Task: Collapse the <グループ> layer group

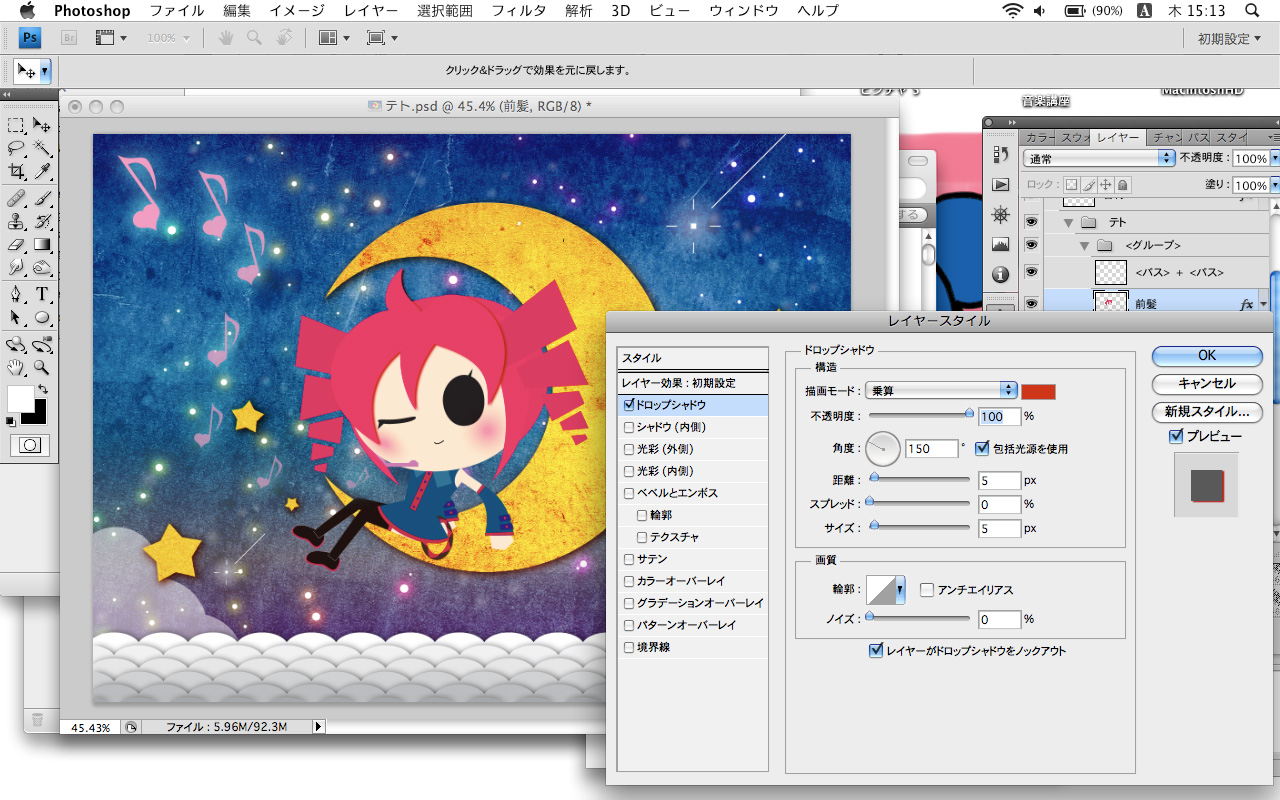Action: (1085, 245)
